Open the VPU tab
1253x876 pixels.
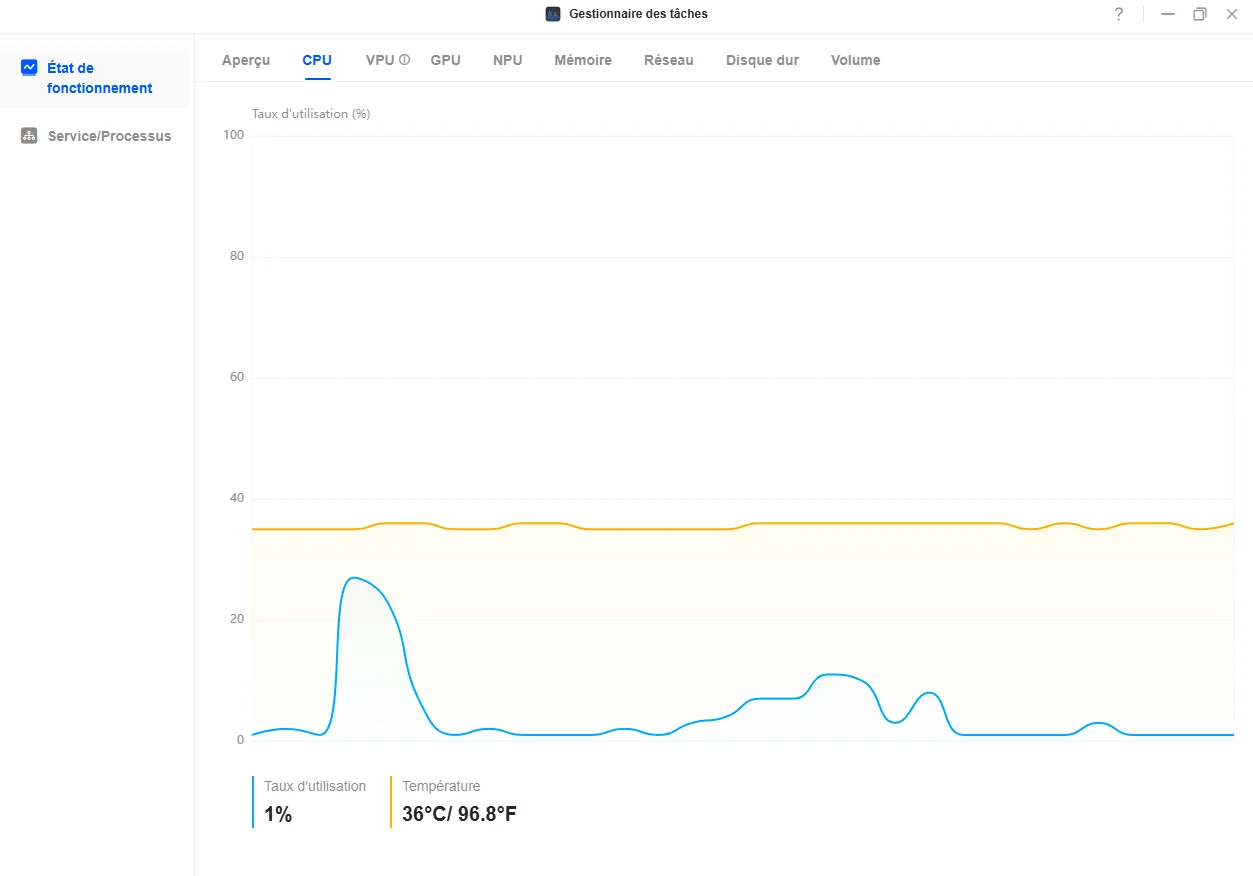[x=380, y=60]
